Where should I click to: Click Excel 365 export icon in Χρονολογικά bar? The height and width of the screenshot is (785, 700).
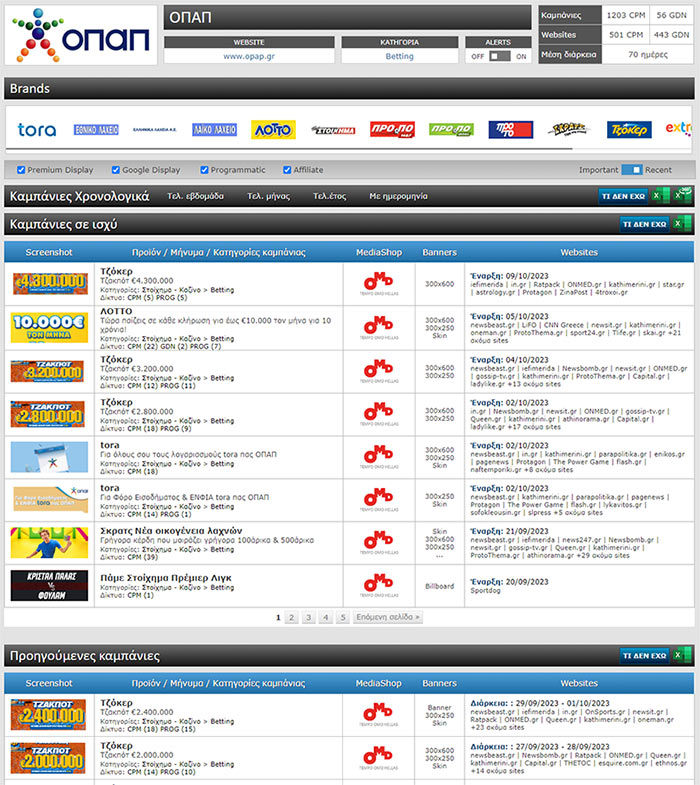click(683, 196)
